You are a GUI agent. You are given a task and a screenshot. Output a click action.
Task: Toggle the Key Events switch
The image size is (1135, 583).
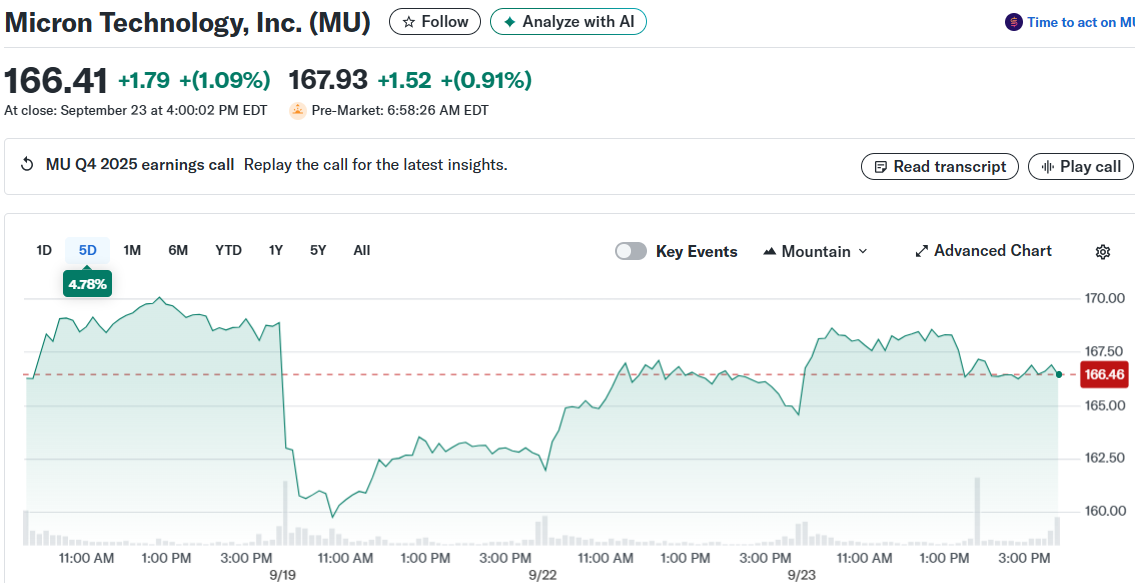coord(630,251)
